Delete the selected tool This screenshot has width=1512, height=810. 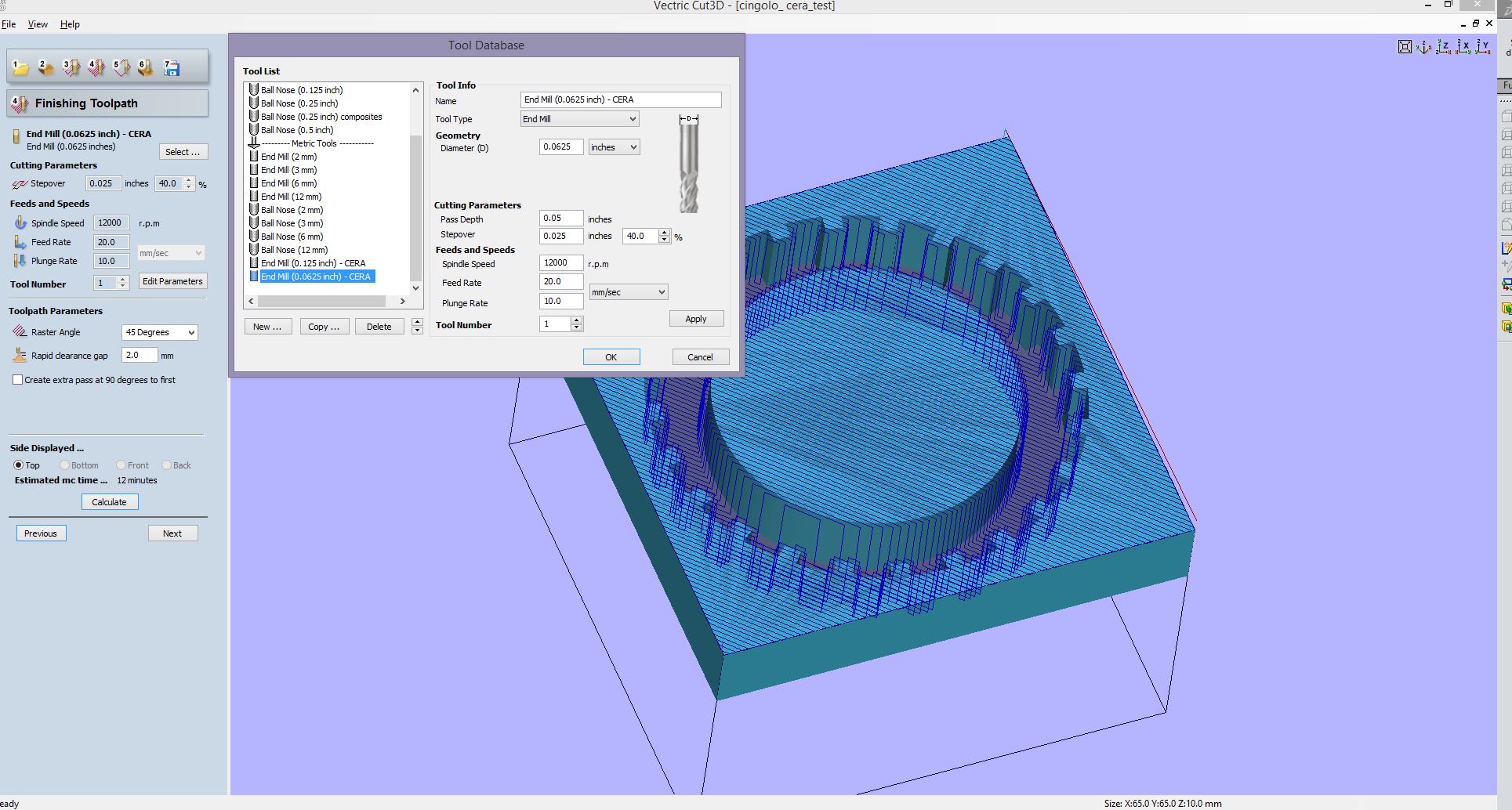click(x=379, y=327)
